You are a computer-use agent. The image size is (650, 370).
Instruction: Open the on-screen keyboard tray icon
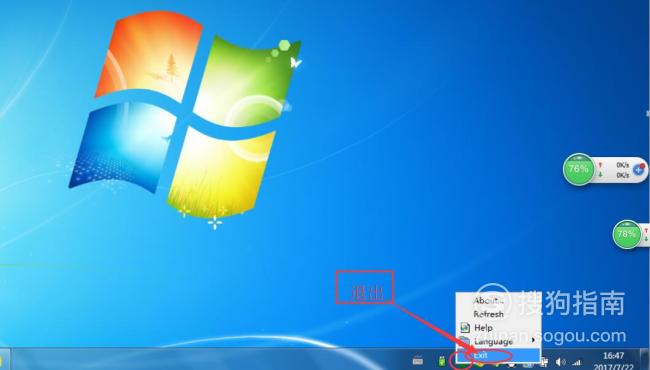pyautogui.click(x=418, y=360)
